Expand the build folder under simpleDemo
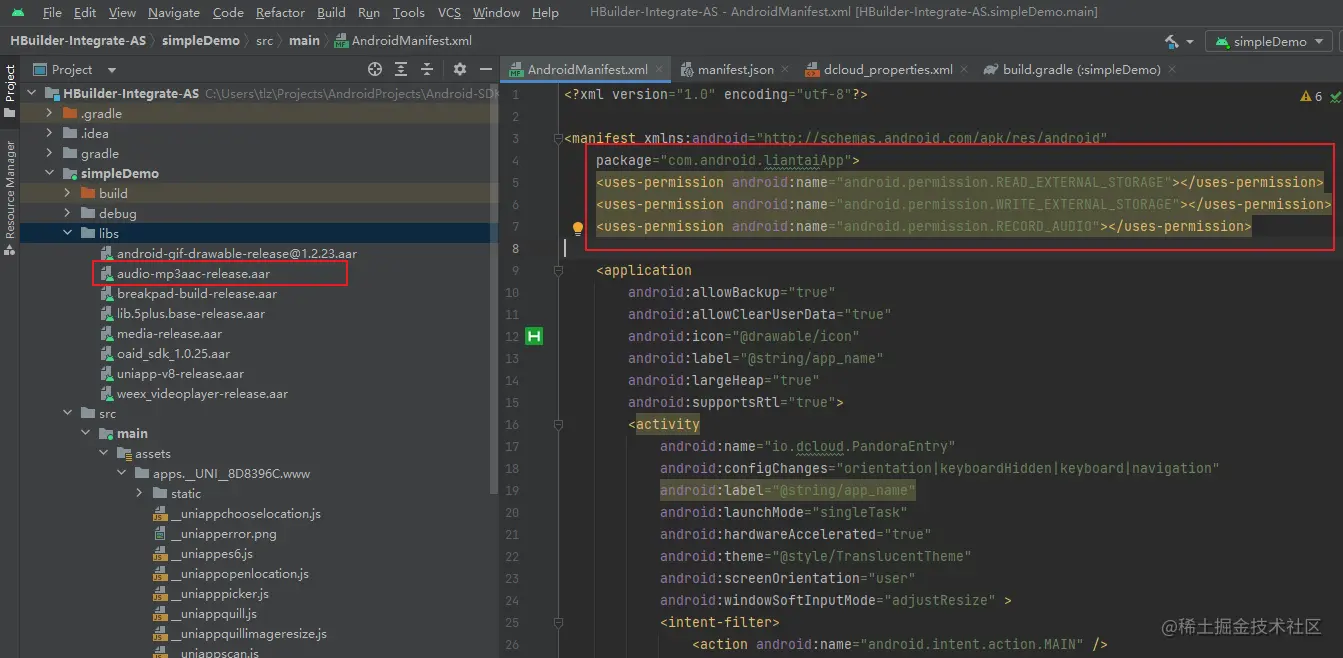This screenshot has width=1343, height=658. tap(68, 194)
